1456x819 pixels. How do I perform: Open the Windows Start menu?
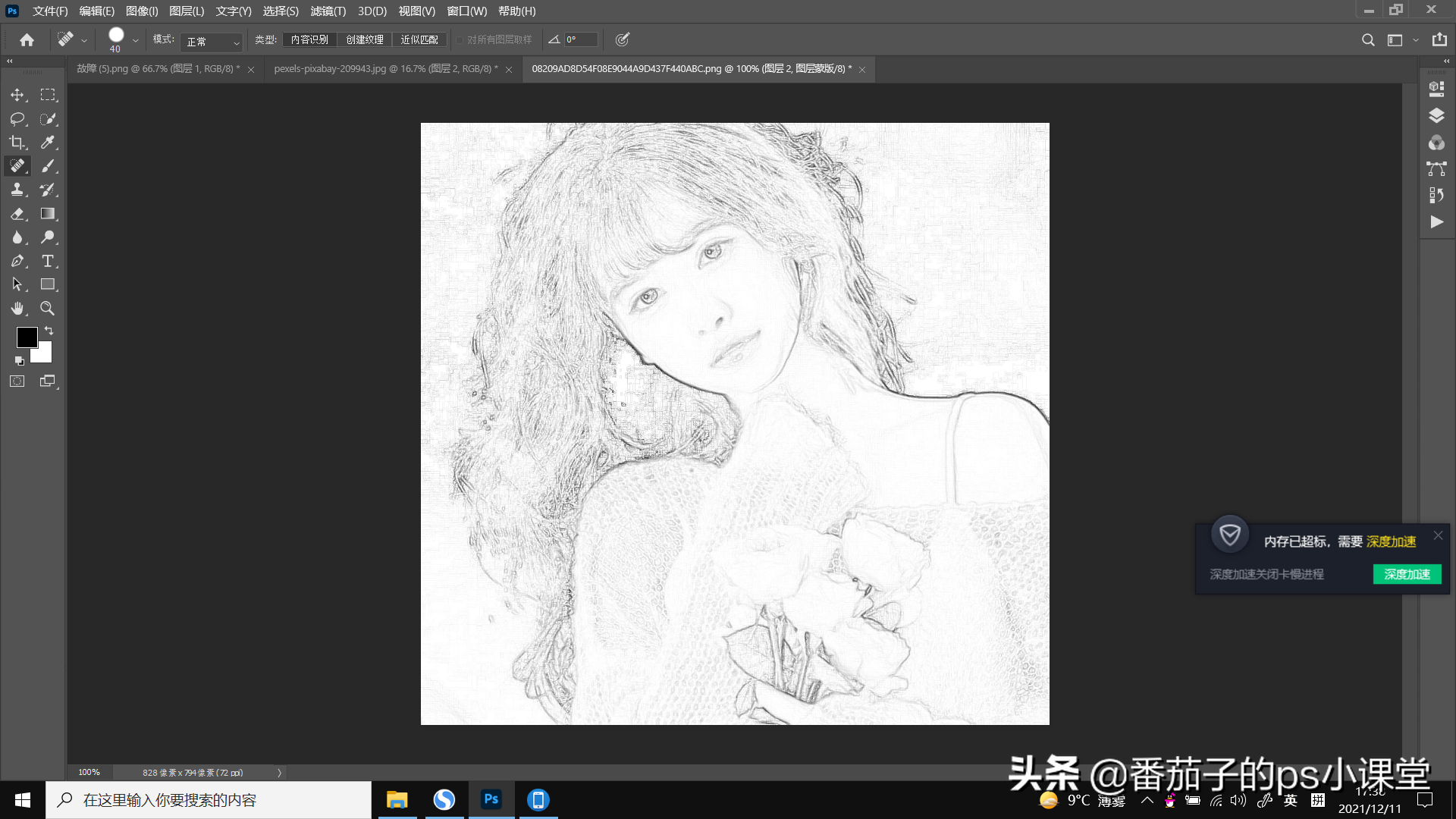tap(23, 800)
